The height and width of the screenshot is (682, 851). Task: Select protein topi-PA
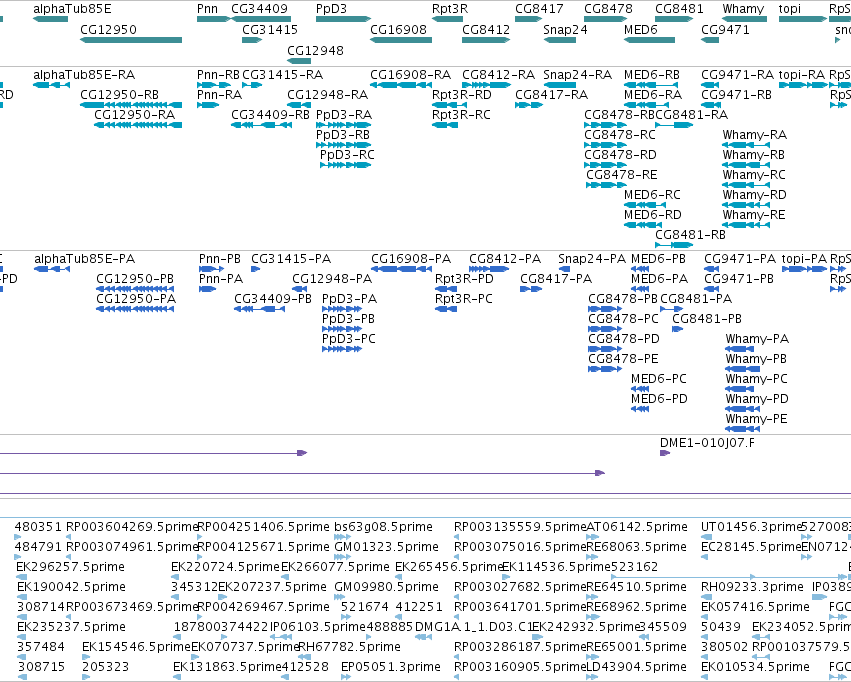pos(804,259)
